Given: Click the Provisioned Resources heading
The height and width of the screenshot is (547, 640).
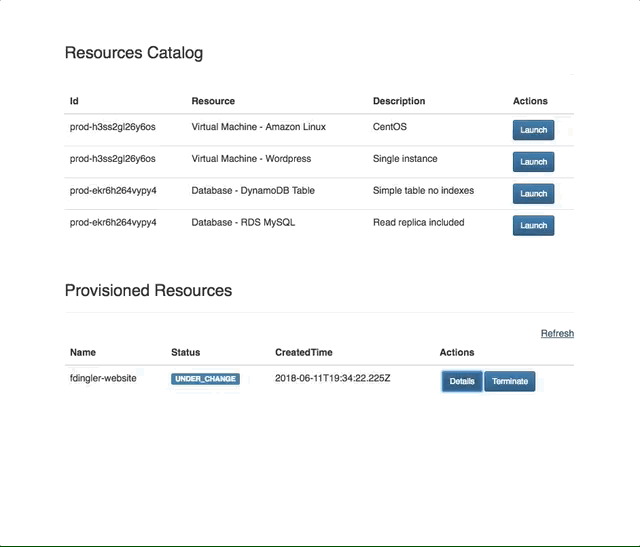Looking at the screenshot, I should click(149, 291).
